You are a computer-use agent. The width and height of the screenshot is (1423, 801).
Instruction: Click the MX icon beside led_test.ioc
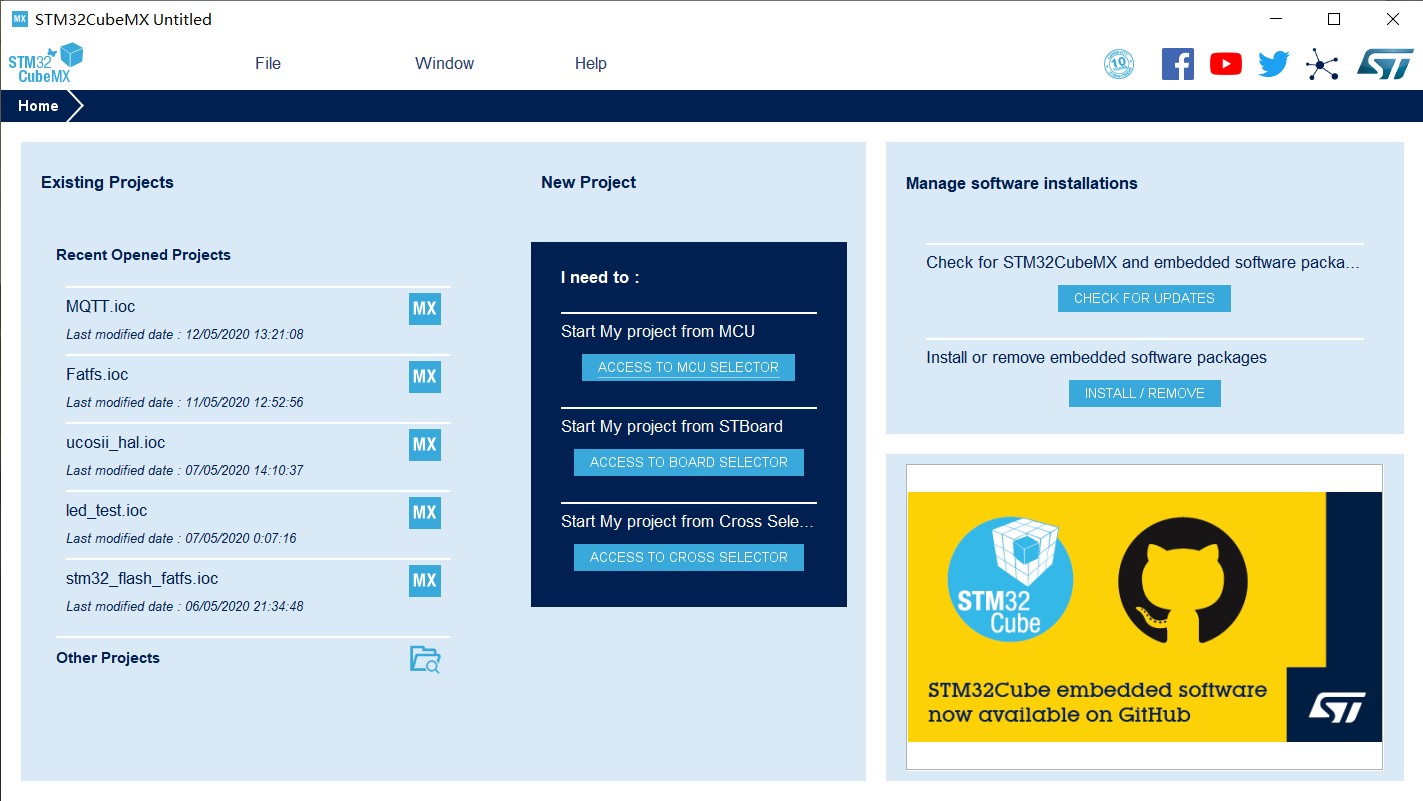pyautogui.click(x=425, y=513)
